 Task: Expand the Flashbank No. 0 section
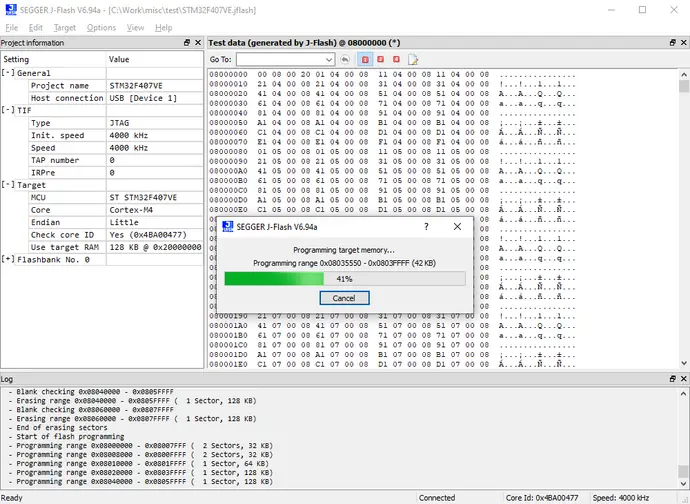pyautogui.click(x=8, y=259)
